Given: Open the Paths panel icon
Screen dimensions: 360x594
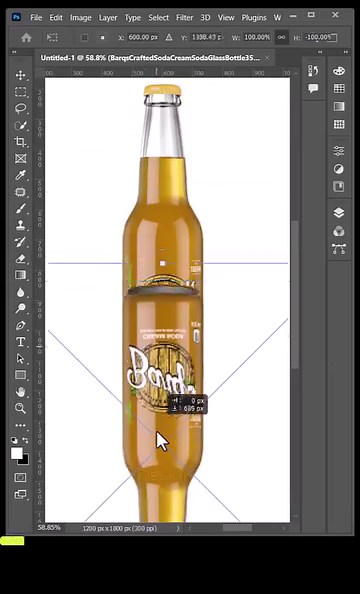Looking at the screenshot, I should (339, 249).
